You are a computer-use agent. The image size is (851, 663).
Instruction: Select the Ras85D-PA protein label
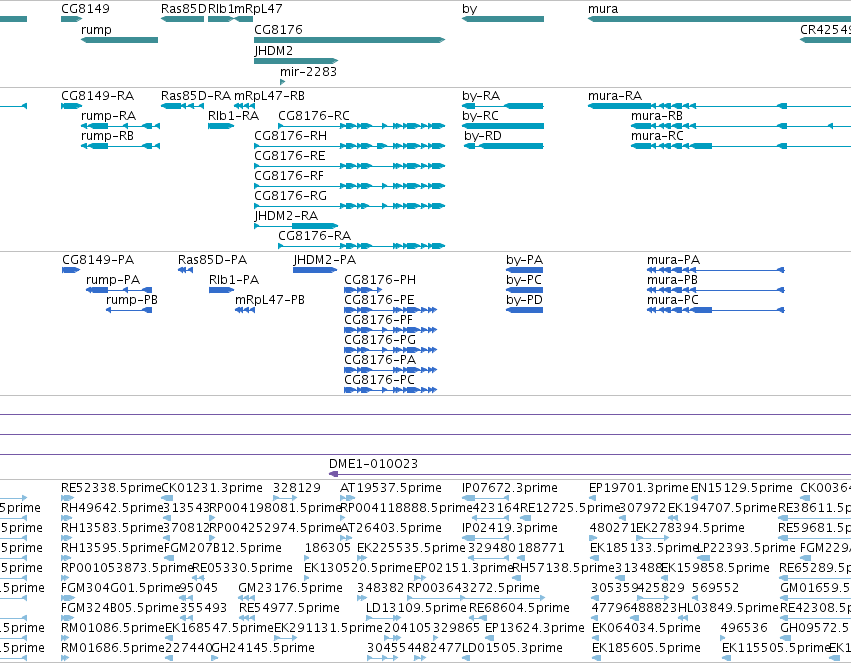212,260
